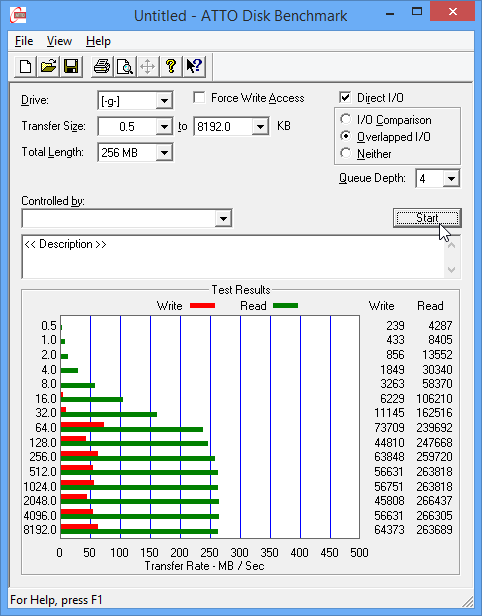Click the read value 106210
Screen dimensions: 482x616
pyautogui.click(x=434, y=398)
